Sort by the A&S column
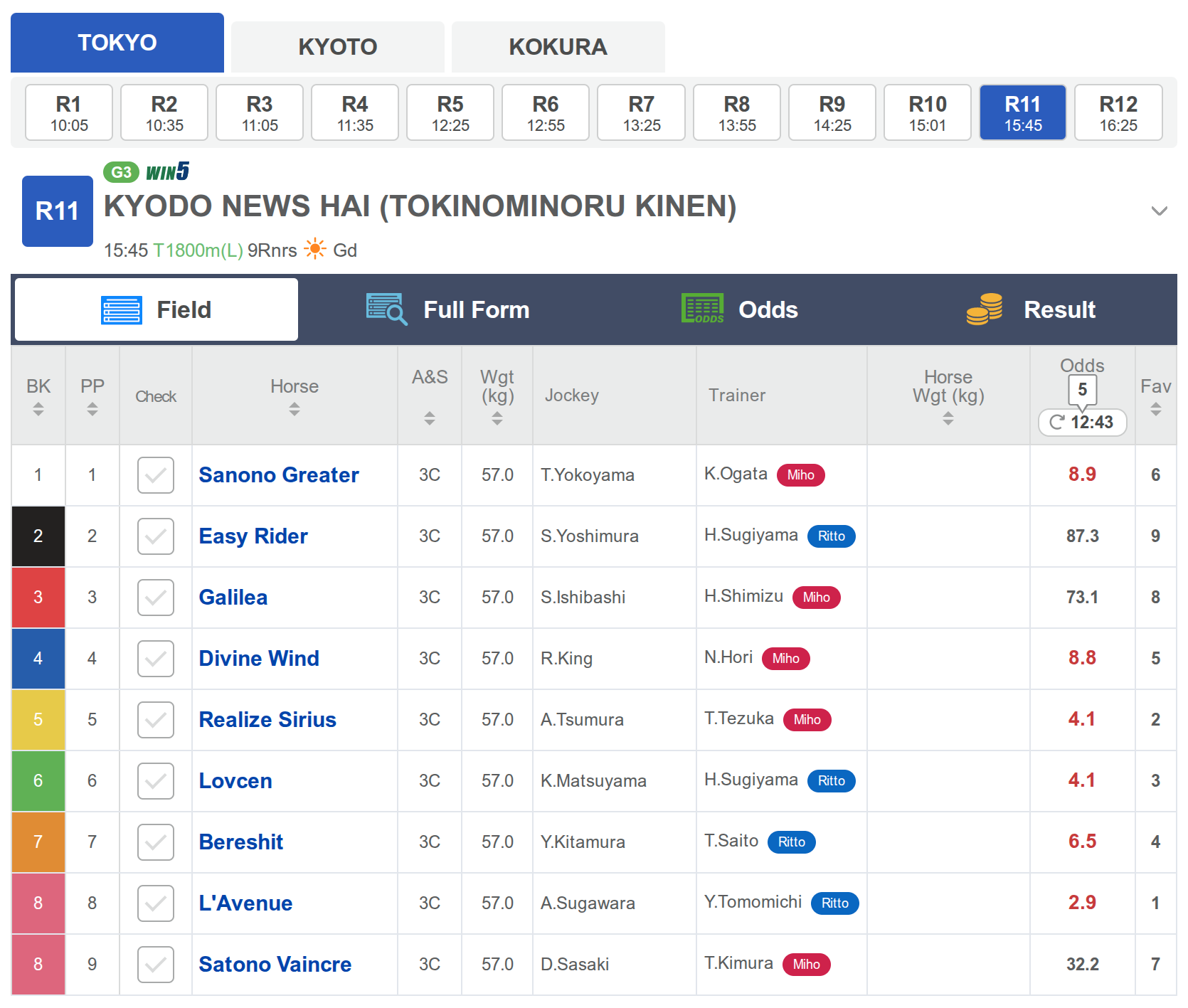 pyautogui.click(x=430, y=418)
